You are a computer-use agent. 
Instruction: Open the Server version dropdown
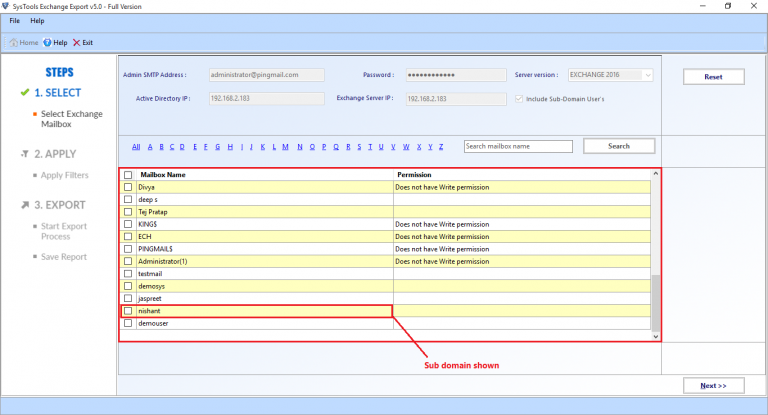click(648, 75)
